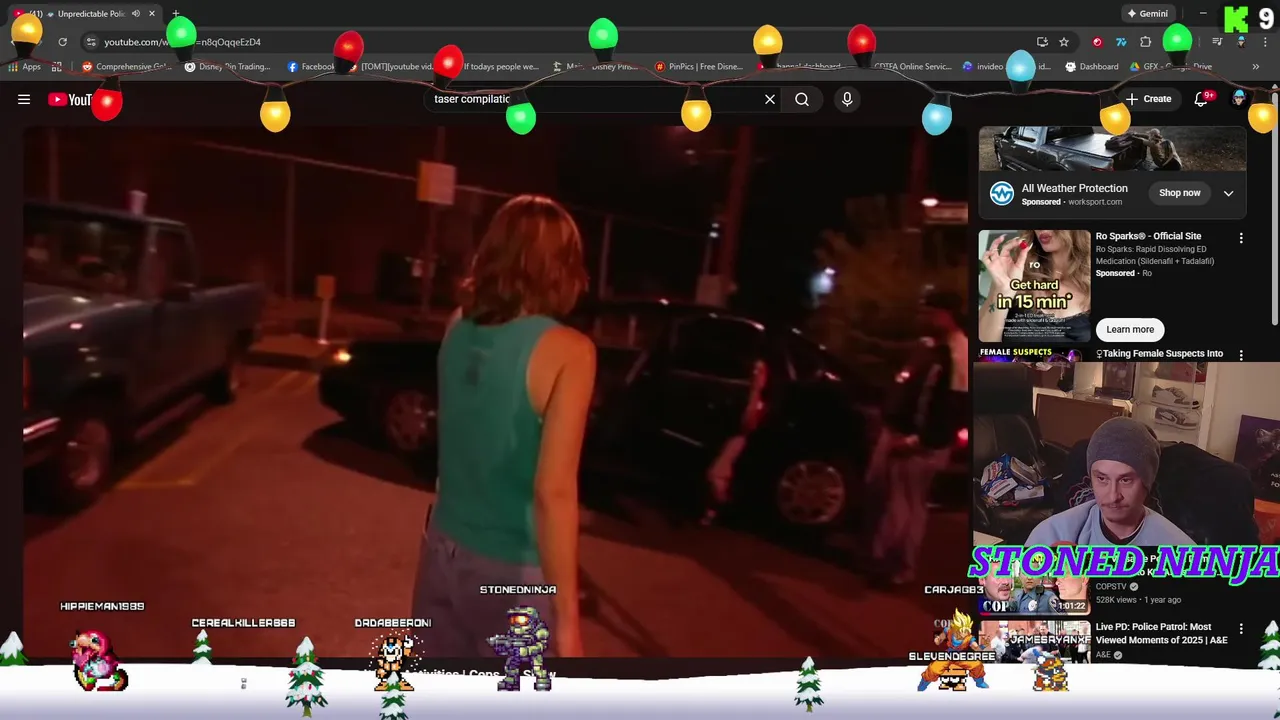The height and width of the screenshot is (720, 1280).
Task: Open YouTube notifications bell
Action: tap(1201, 99)
